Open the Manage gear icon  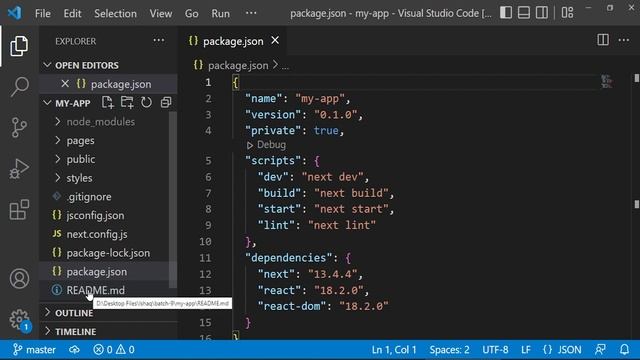click(x=19, y=319)
